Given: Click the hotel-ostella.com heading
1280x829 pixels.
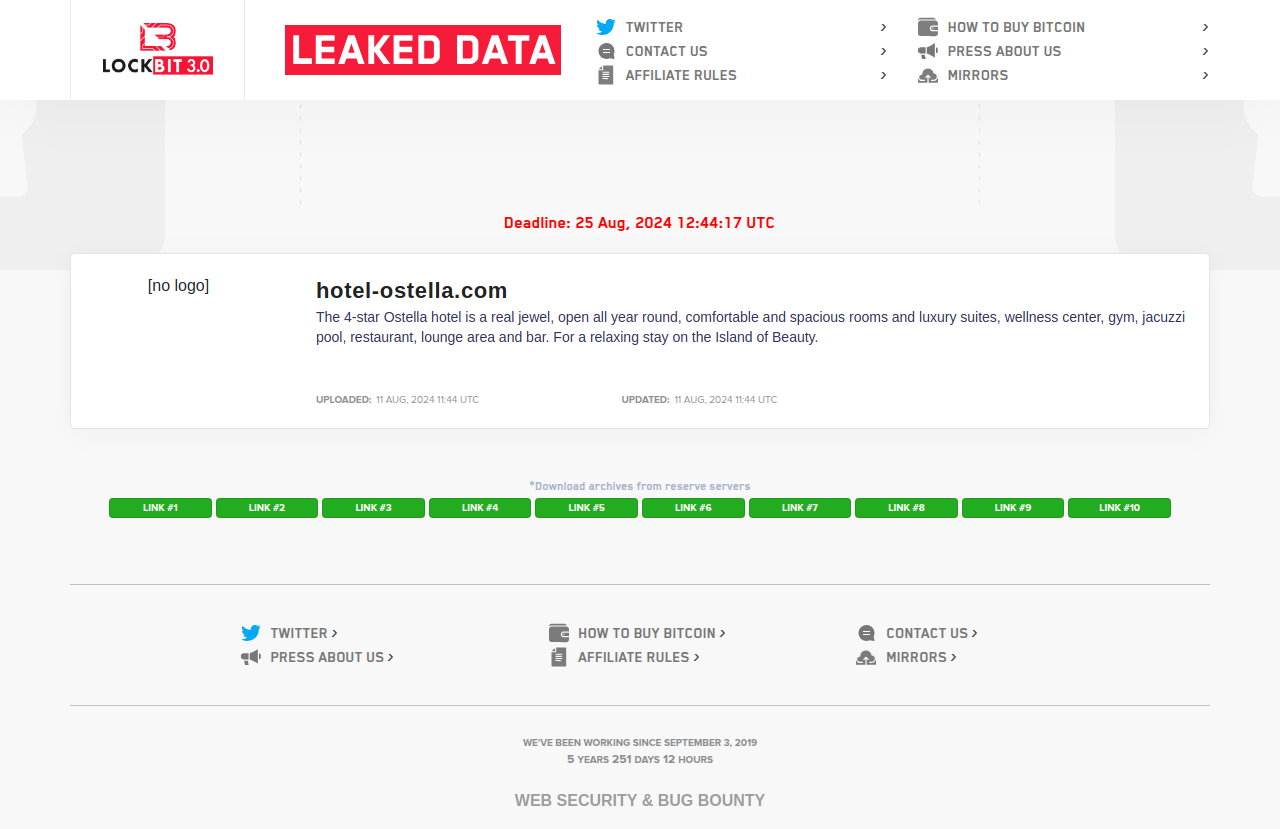Looking at the screenshot, I should point(412,290).
